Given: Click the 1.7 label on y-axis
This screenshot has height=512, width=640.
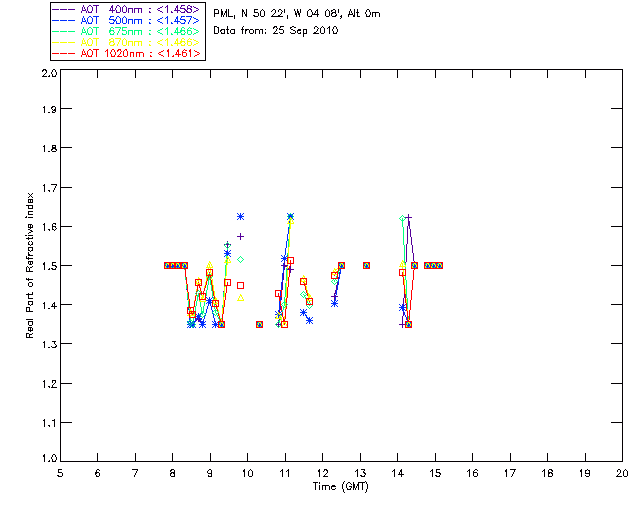Looking at the screenshot, I should coord(49,188).
